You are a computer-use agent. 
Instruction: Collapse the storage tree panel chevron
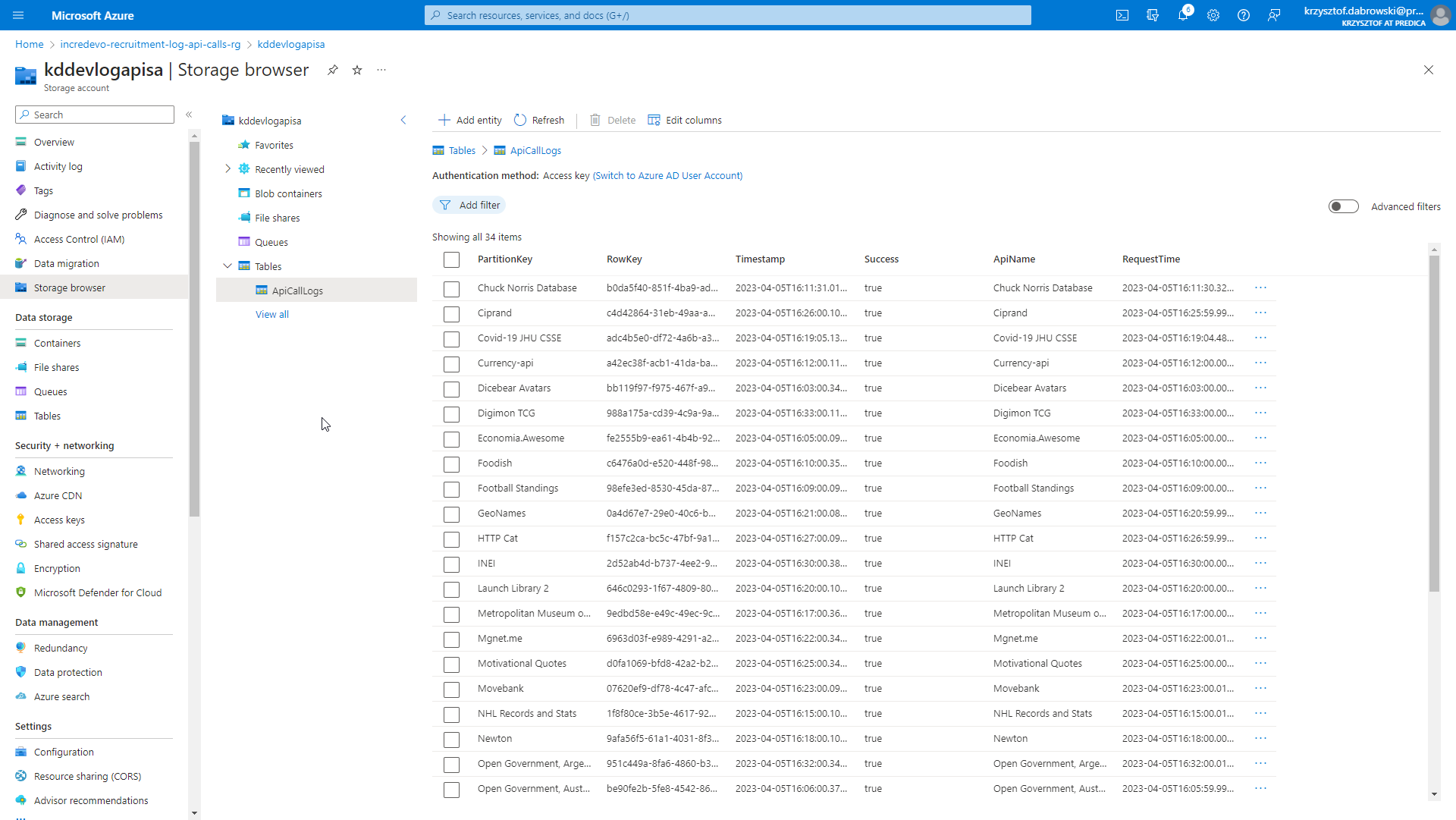tap(403, 120)
